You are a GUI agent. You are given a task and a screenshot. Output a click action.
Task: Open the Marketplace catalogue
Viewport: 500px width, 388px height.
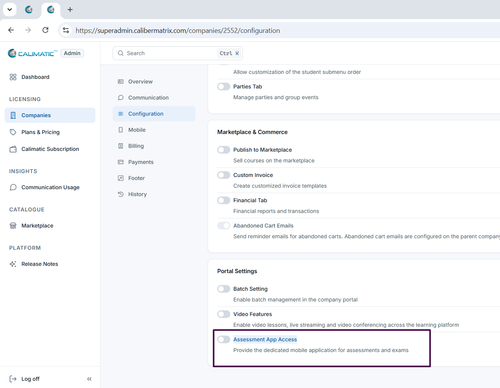click(x=50, y=226)
